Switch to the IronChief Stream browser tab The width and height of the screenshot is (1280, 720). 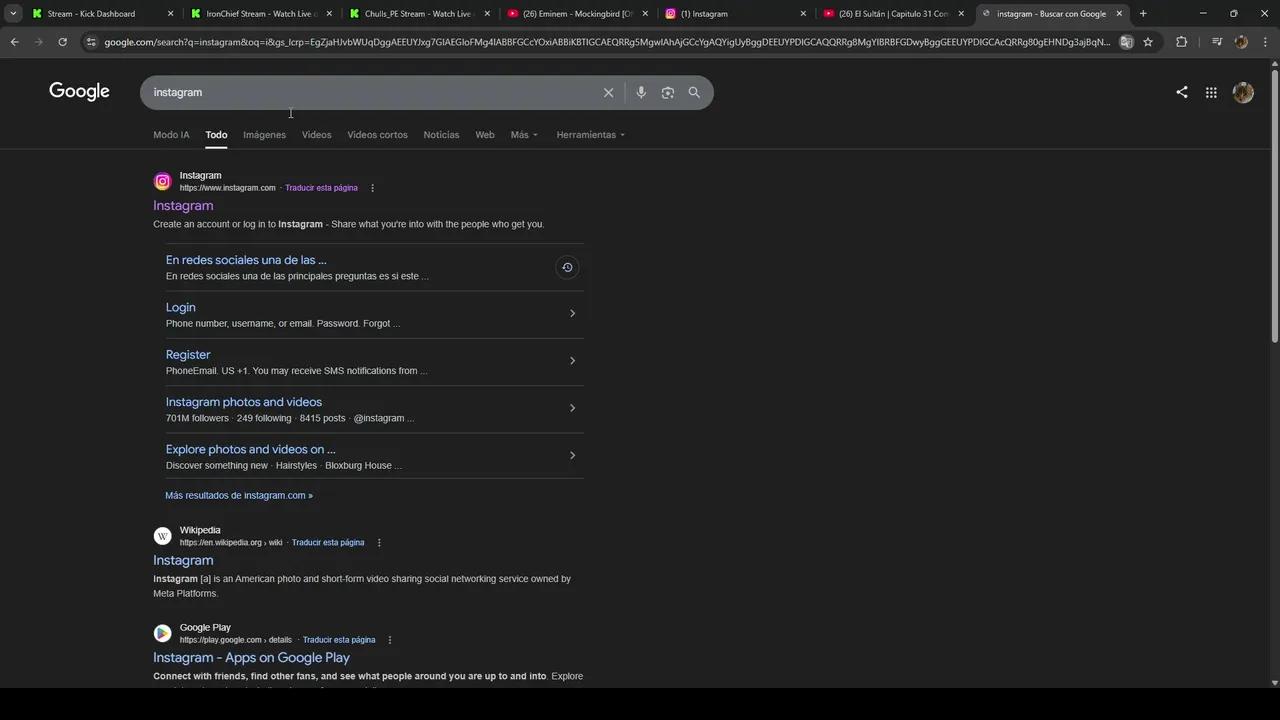[260, 14]
